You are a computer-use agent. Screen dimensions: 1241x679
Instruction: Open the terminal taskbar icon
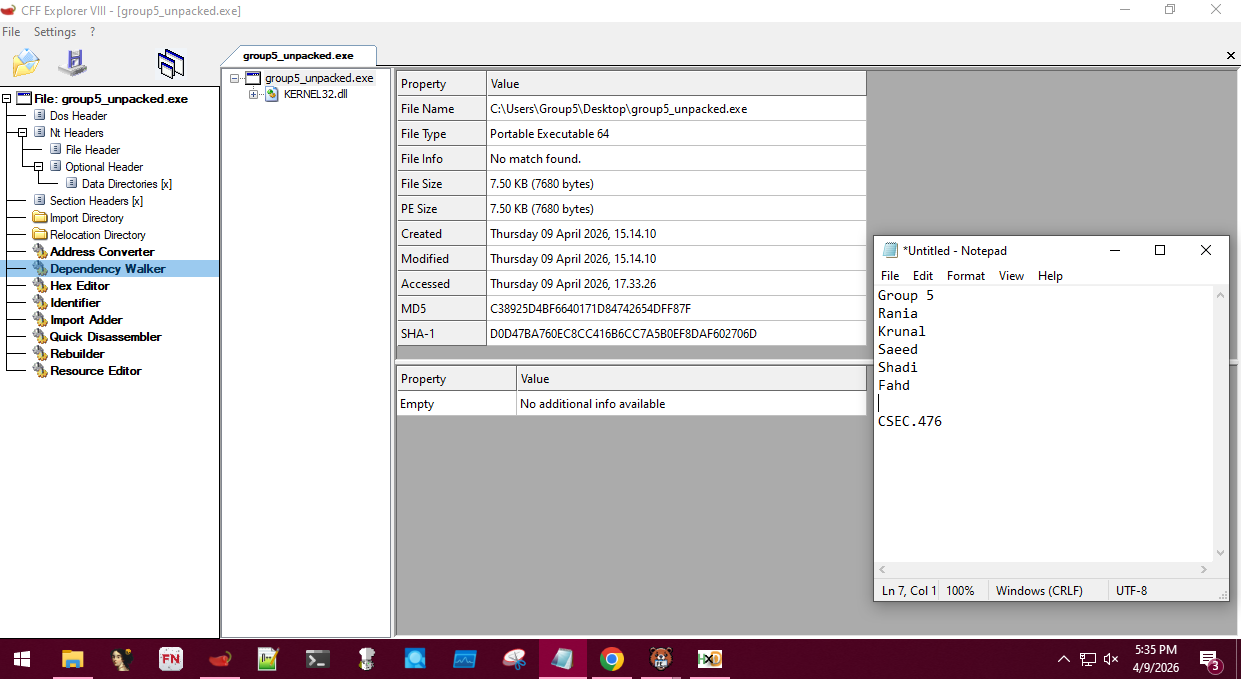[x=318, y=659]
